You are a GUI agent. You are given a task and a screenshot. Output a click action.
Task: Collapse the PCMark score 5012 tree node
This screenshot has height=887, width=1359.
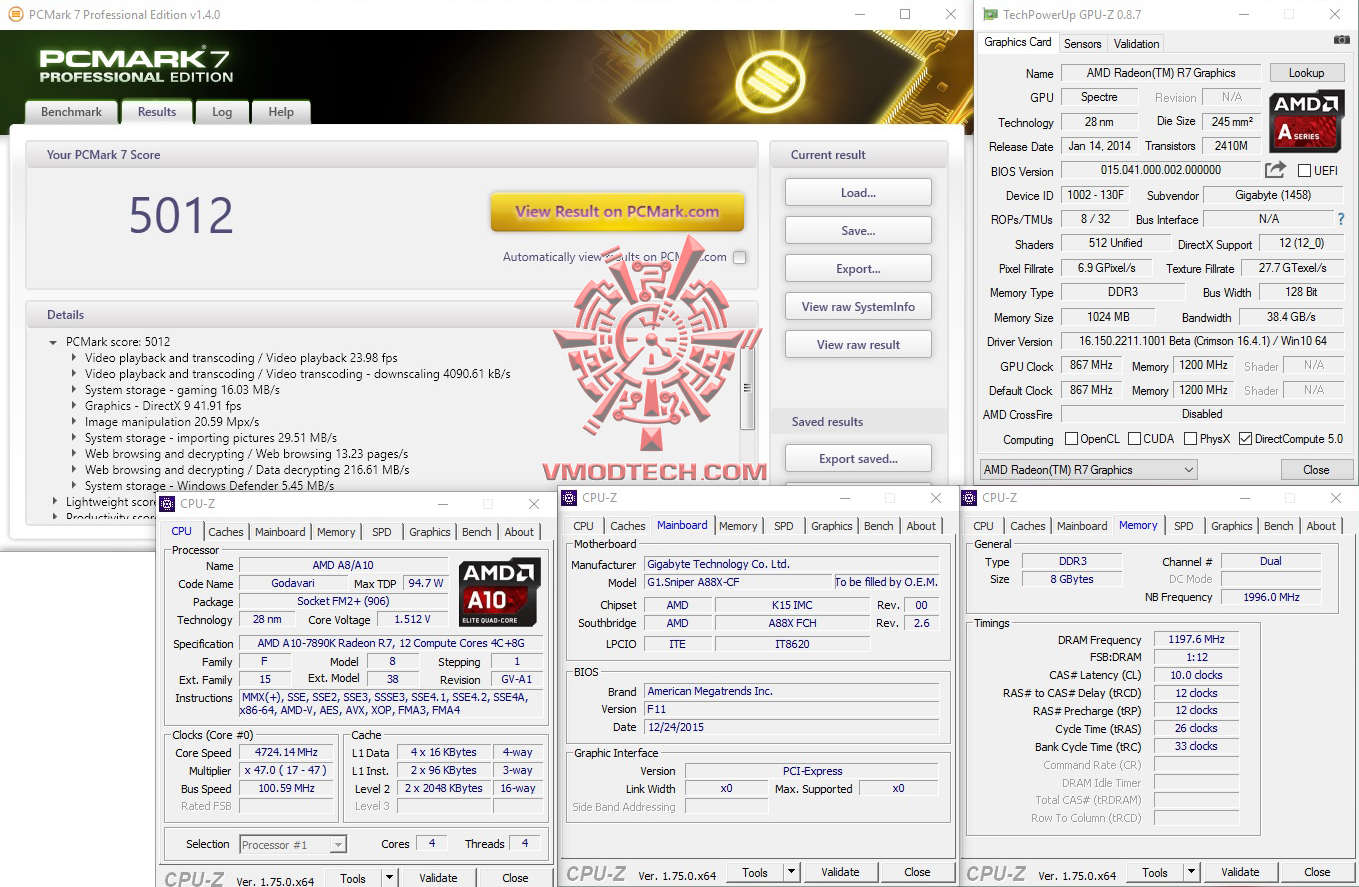pos(53,342)
